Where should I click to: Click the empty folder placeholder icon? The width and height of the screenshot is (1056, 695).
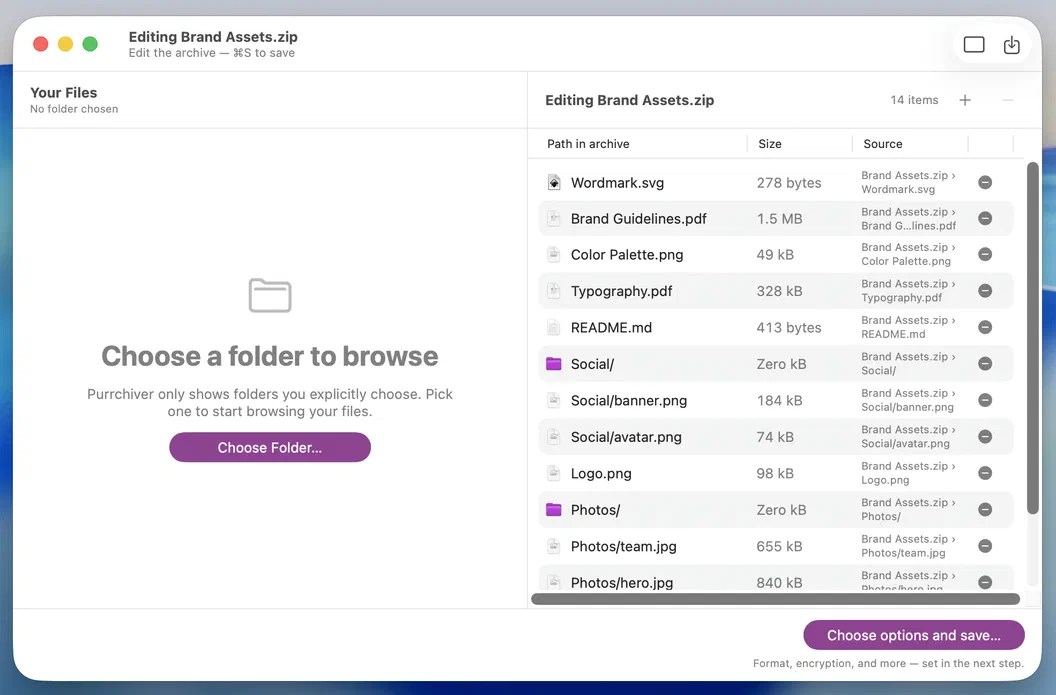click(x=270, y=296)
